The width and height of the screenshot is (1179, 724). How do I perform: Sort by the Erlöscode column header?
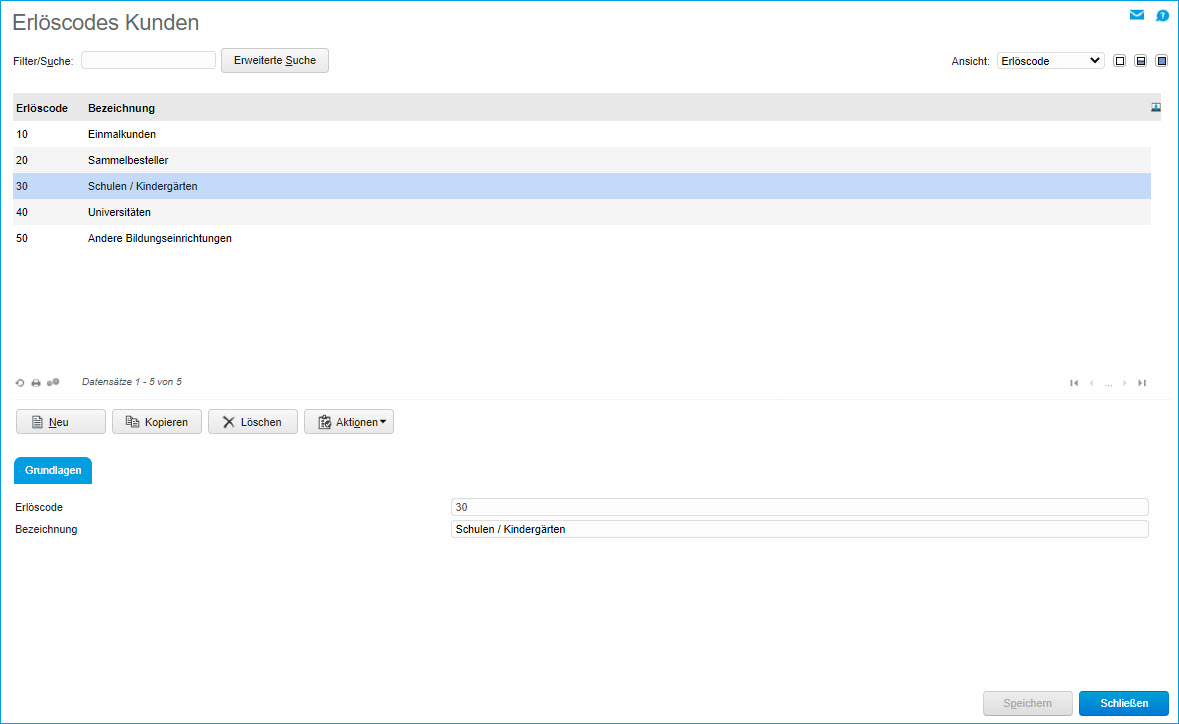[x=42, y=108]
